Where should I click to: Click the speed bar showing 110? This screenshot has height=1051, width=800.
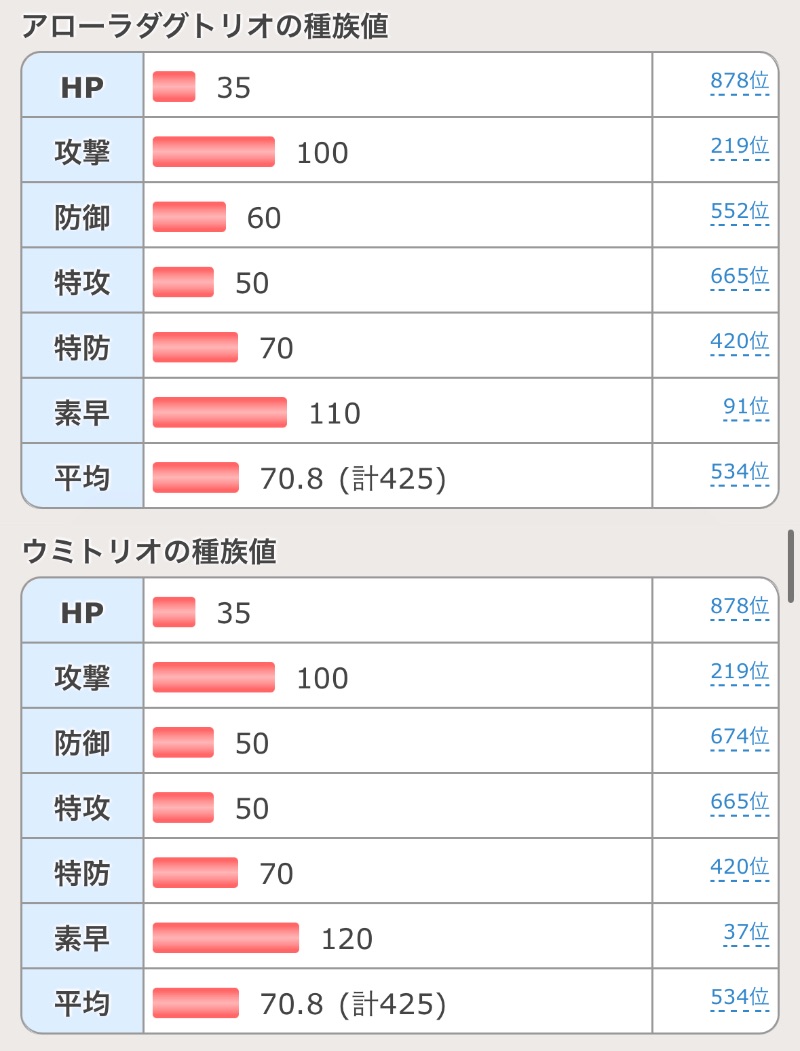[x=219, y=411]
